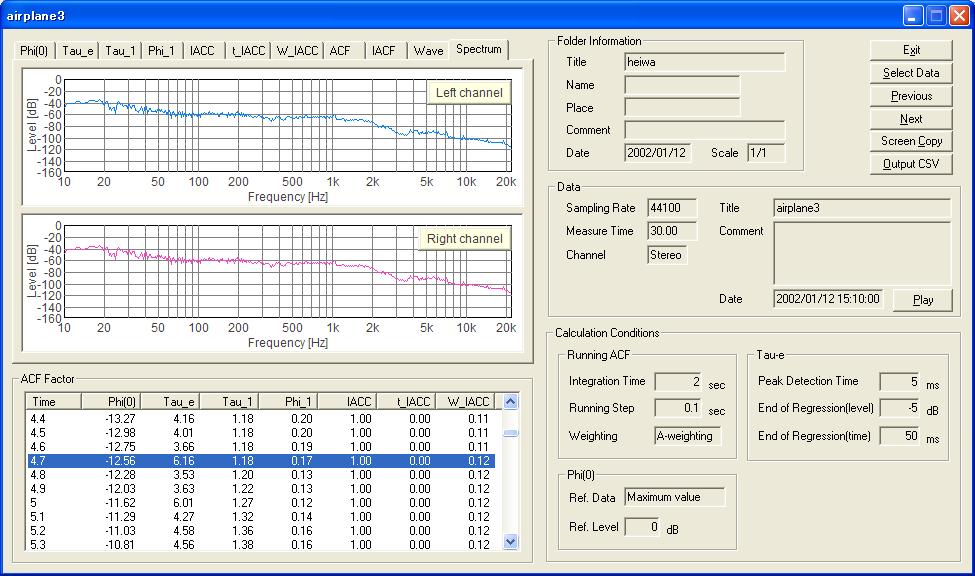Minimize the airplane3 window

[x=912, y=15]
